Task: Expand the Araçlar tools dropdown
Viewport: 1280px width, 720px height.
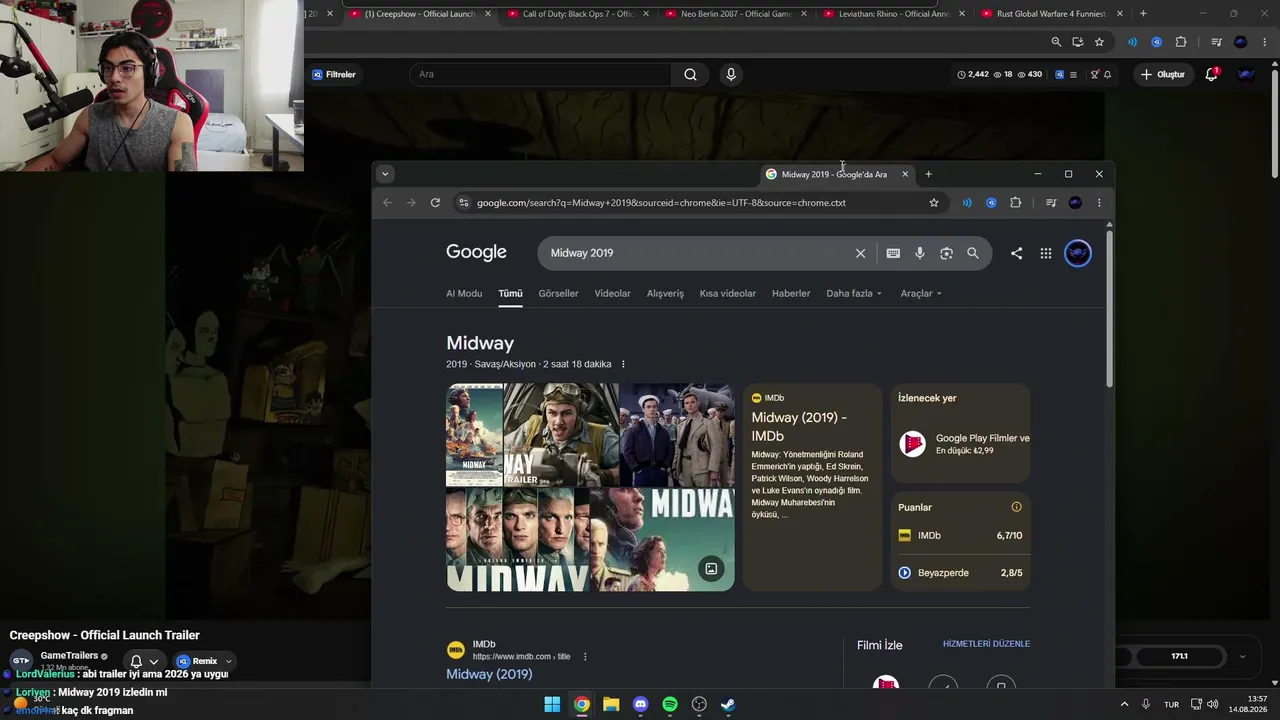Action: click(921, 293)
